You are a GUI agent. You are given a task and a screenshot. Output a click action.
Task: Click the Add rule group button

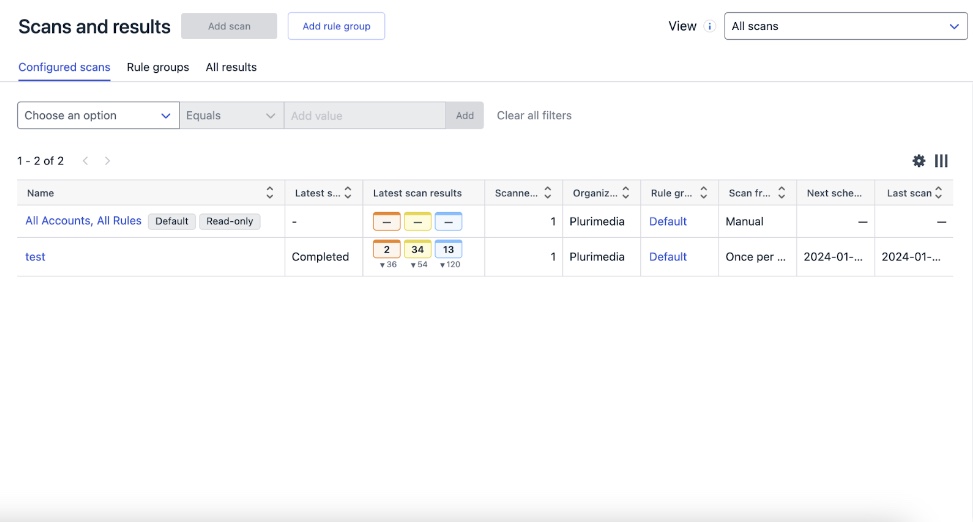(336, 26)
